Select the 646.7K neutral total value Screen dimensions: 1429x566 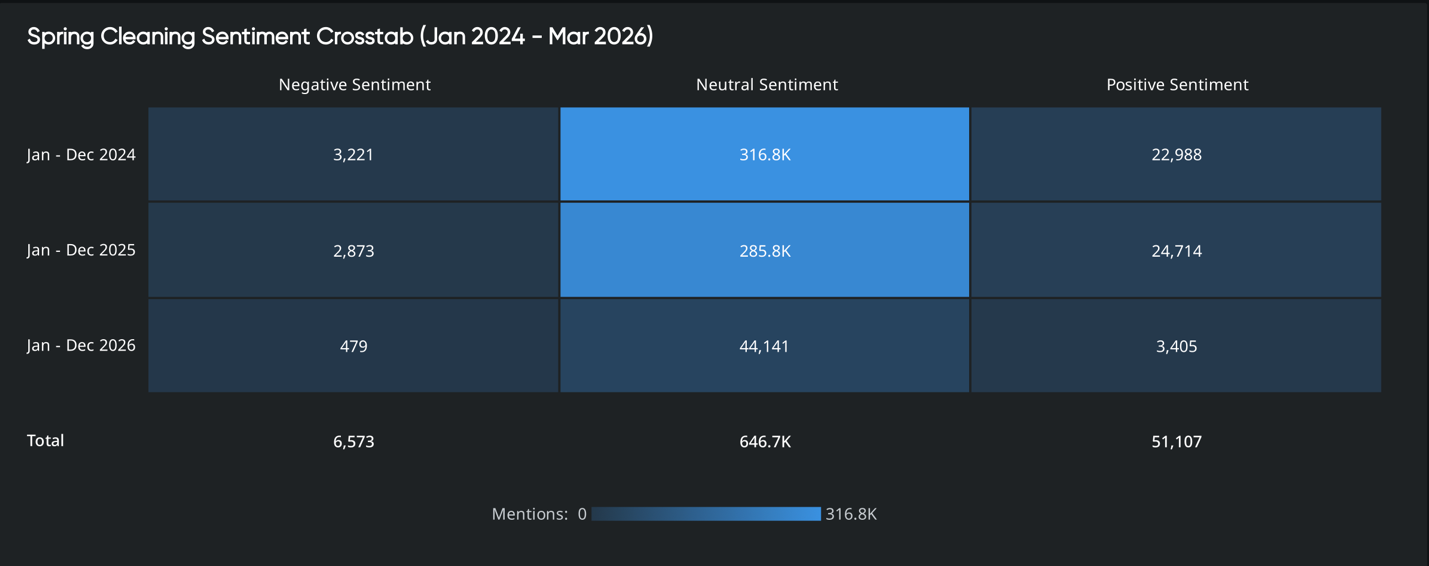click(x=765, y=441)
